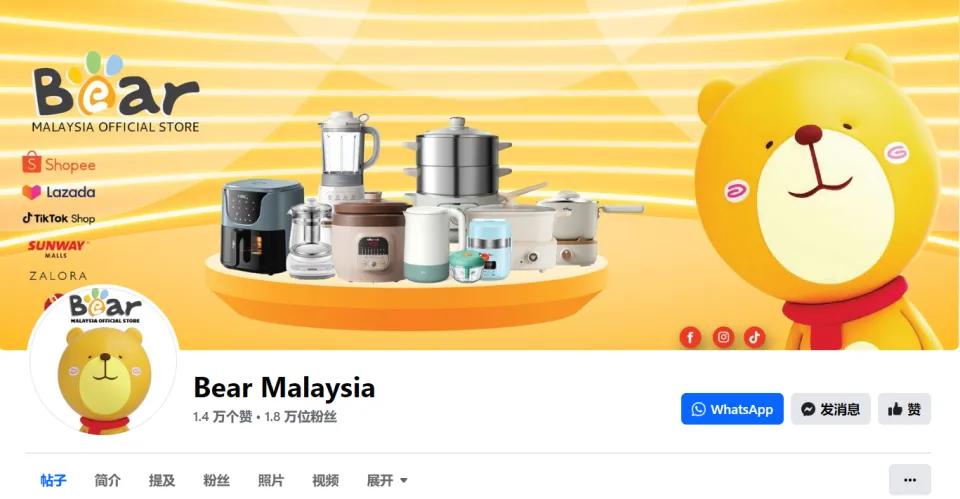The width and height of the screenshot is (960, 499).
Task: Open the 1.8 万位粉丝 followers link
Action: tap(301, 417)
